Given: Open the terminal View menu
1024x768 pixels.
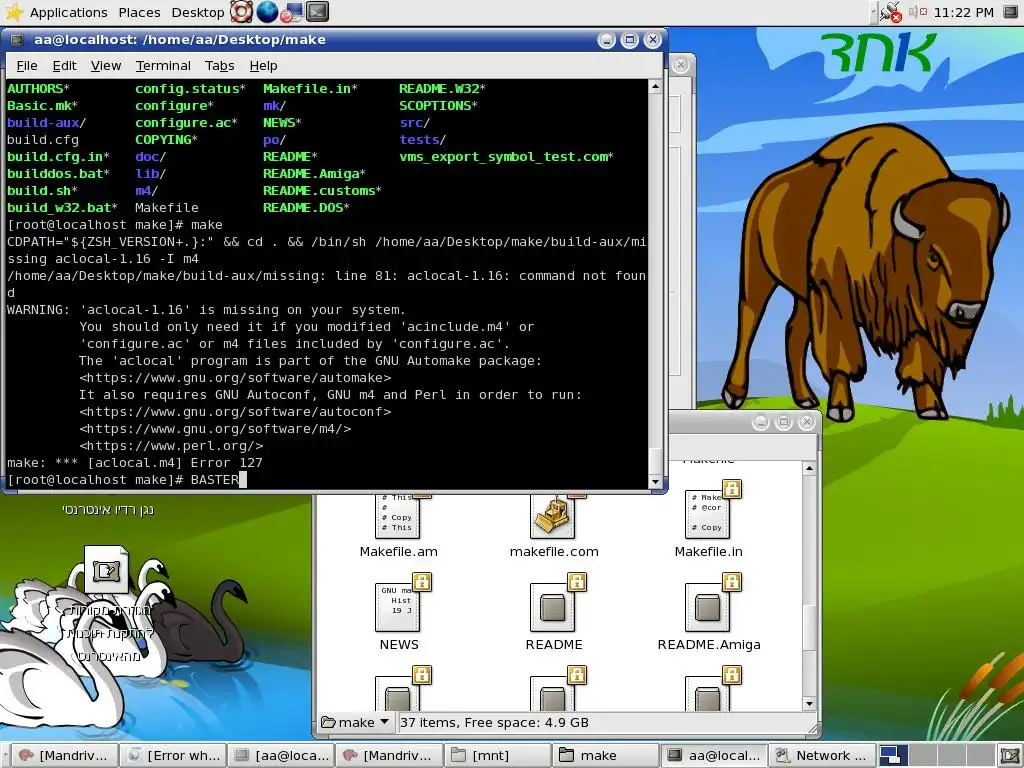Looking at the screenshot, I should pyautogui.click(x=106, y=65).
